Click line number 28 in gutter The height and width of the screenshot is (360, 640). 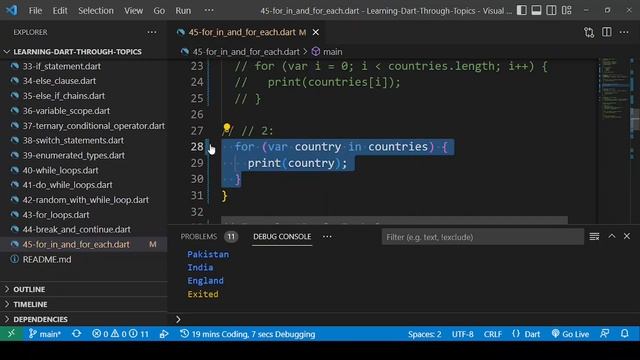tap(197, 147)
